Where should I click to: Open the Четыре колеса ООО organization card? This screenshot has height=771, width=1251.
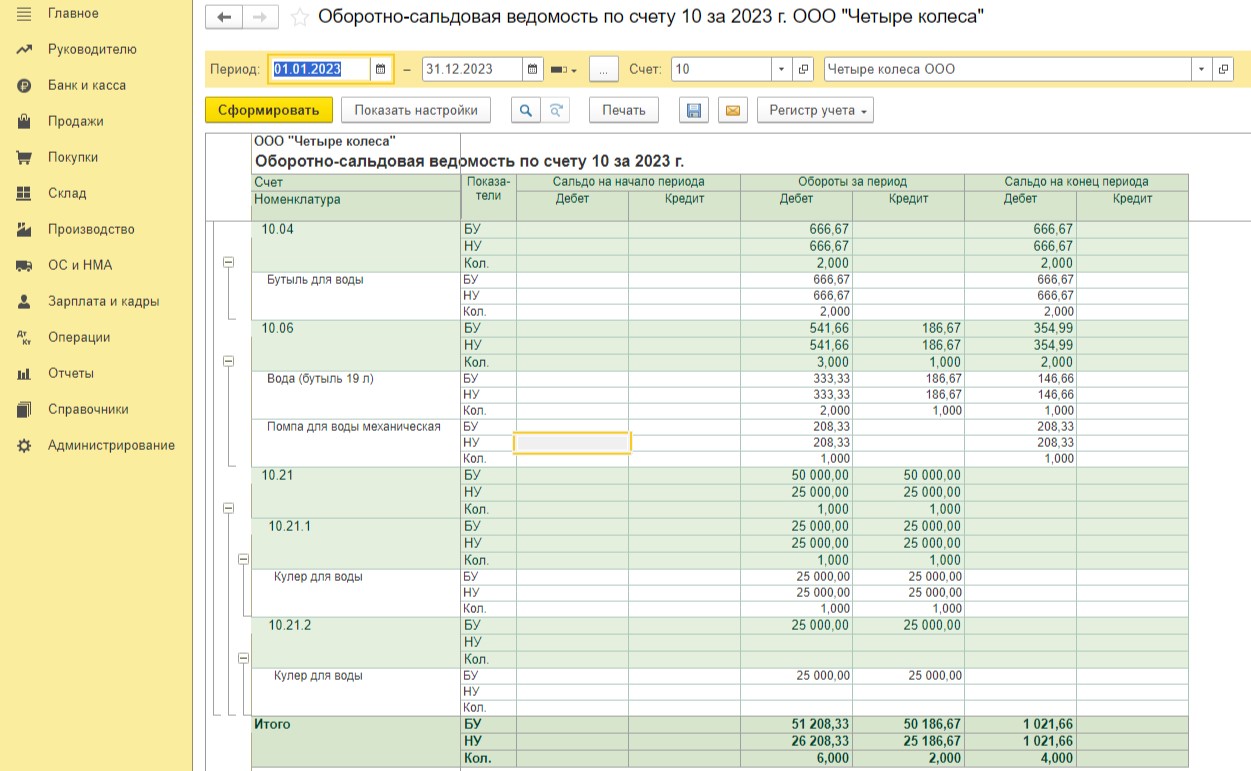(1224, 69)
